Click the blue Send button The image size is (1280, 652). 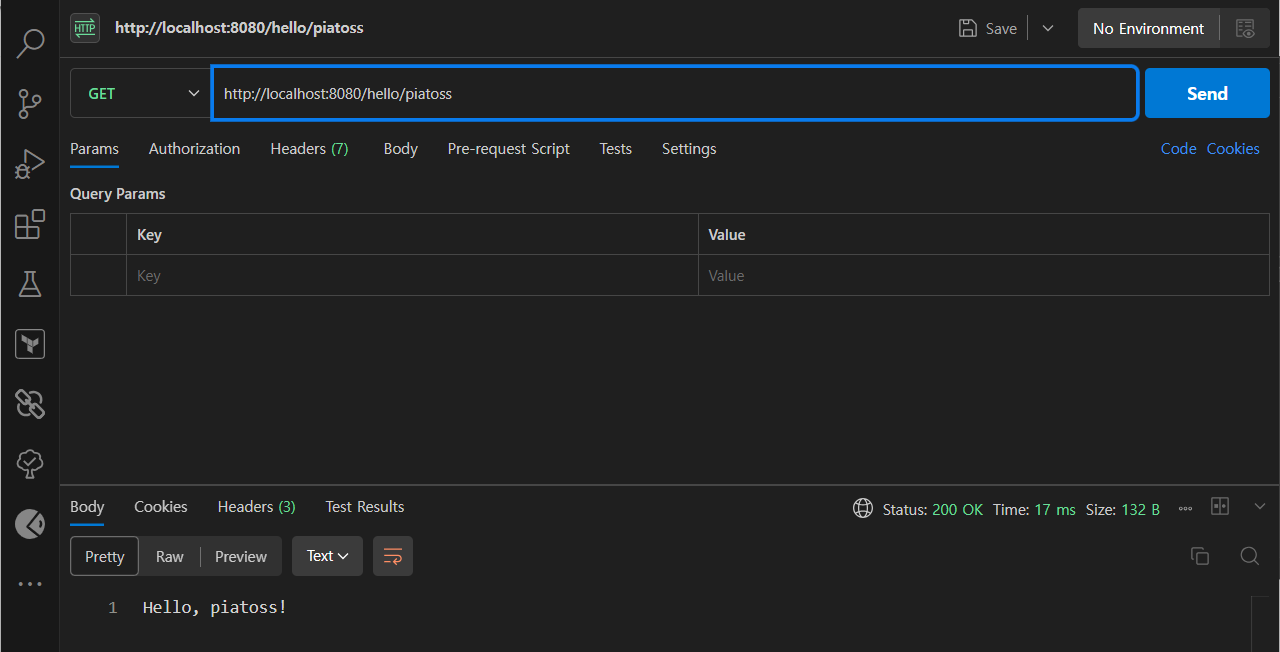point(1207,93)
